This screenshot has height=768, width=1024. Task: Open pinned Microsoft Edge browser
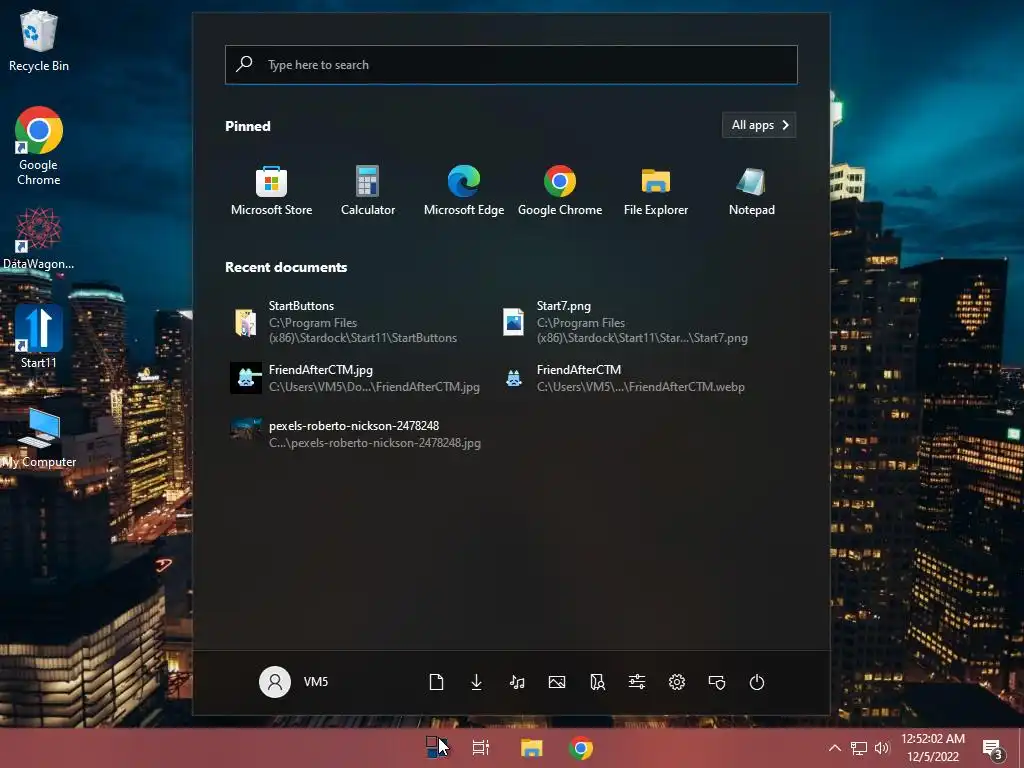464,191
